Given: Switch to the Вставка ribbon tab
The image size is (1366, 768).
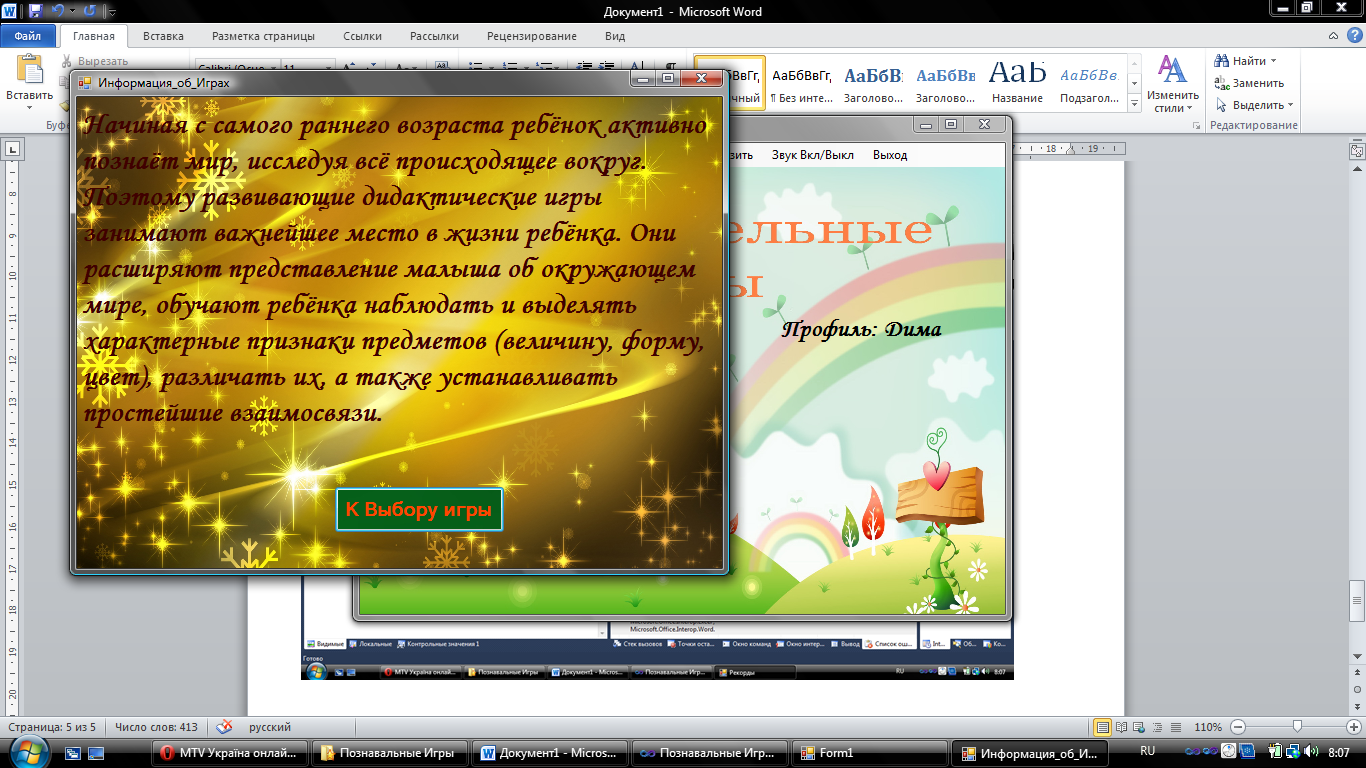Looking at the screenshot, I should pyautogui.click(x=163, y=36).
